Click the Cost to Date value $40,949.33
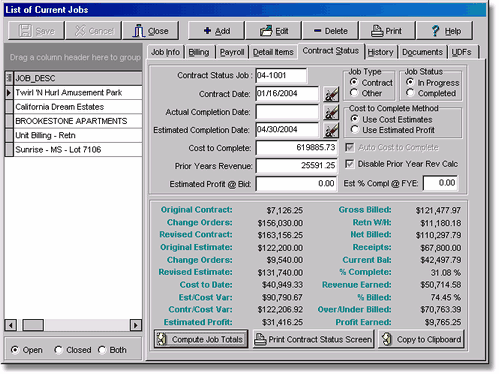 (282, 285)
